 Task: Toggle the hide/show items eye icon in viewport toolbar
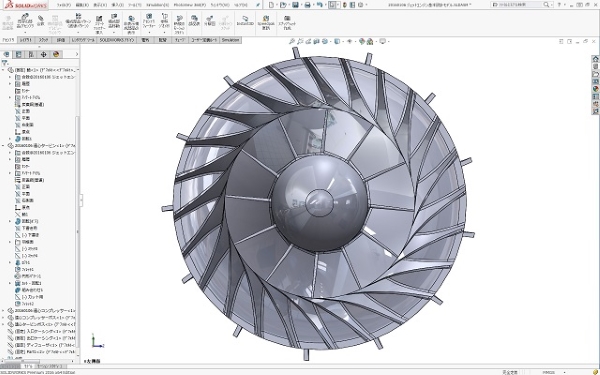coord(350,41)
